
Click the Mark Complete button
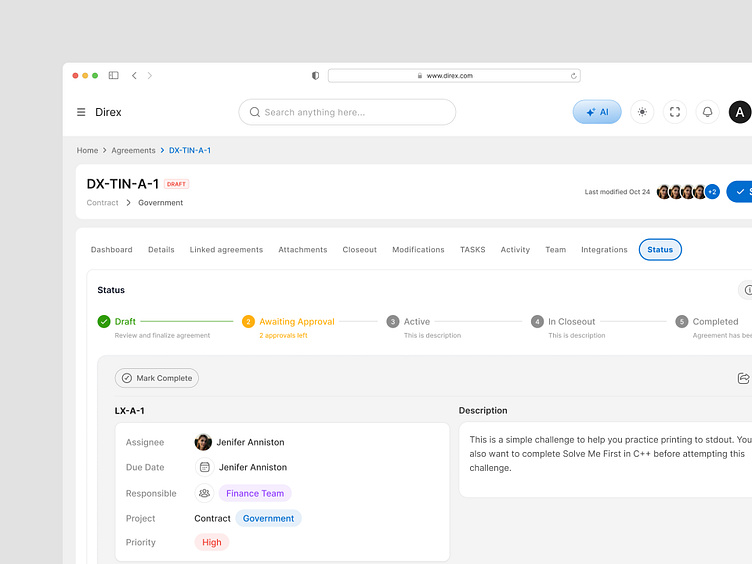157,378
